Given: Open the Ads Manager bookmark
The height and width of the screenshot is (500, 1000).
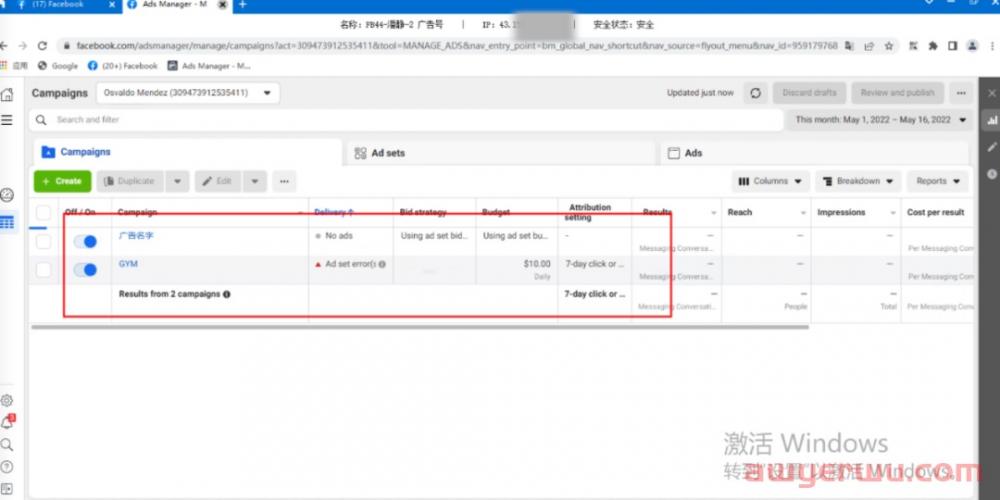Looking at the screenshot, I should [x=209, y=66].
